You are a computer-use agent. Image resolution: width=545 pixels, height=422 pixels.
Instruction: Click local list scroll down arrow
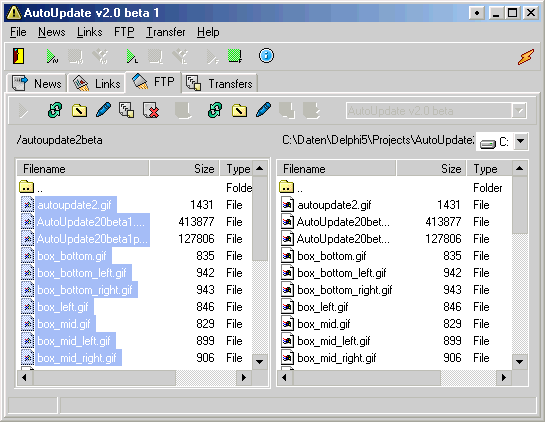tap(520, 362)
